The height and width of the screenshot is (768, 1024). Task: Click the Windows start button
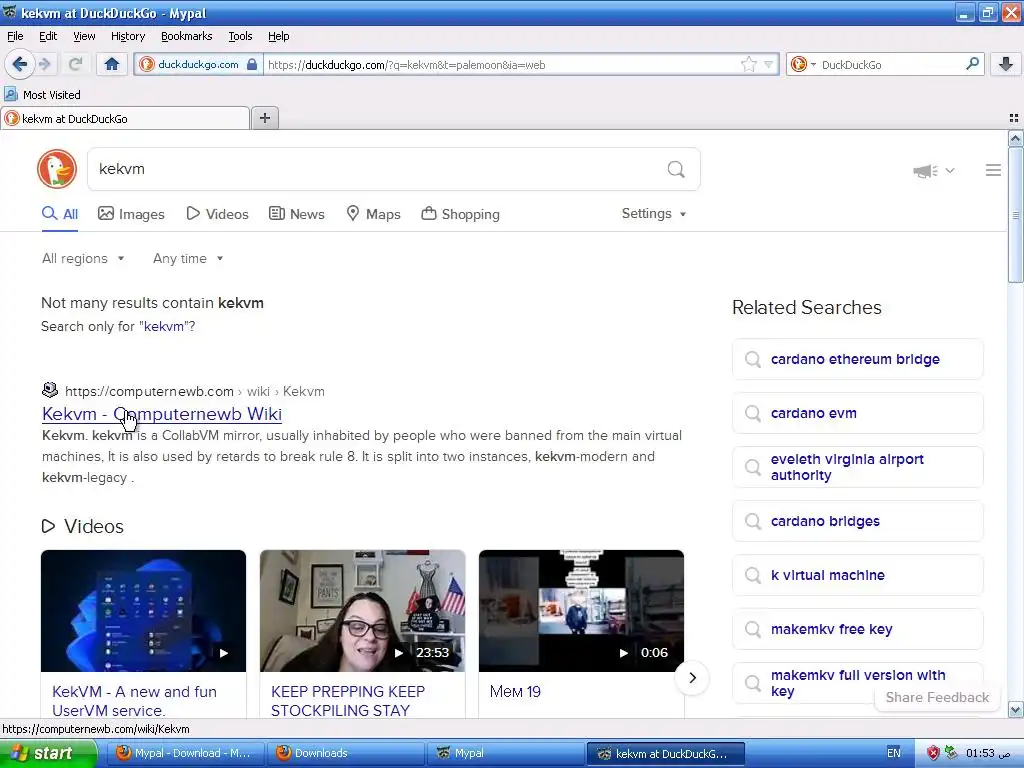click(47, 753)
